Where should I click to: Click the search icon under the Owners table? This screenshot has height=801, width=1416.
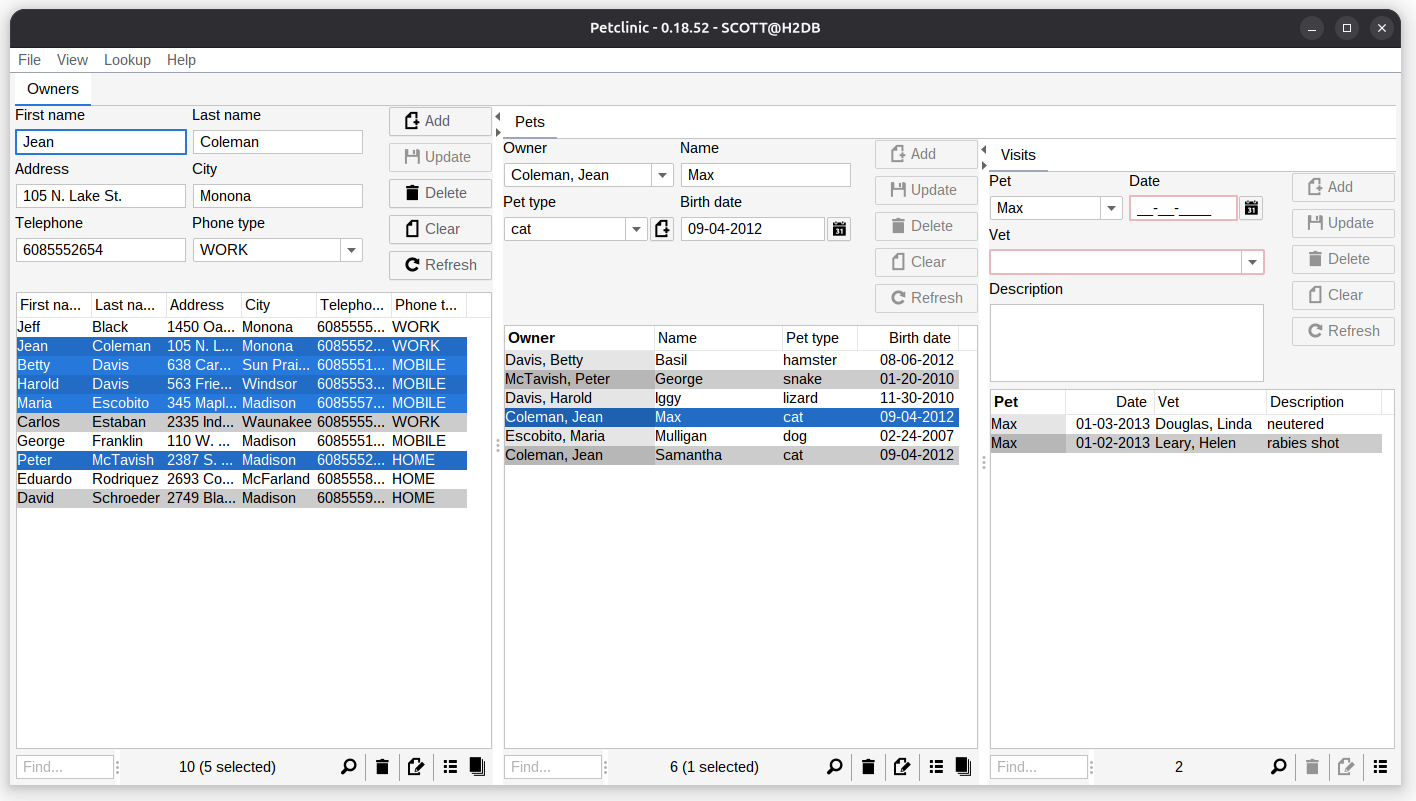349,767
